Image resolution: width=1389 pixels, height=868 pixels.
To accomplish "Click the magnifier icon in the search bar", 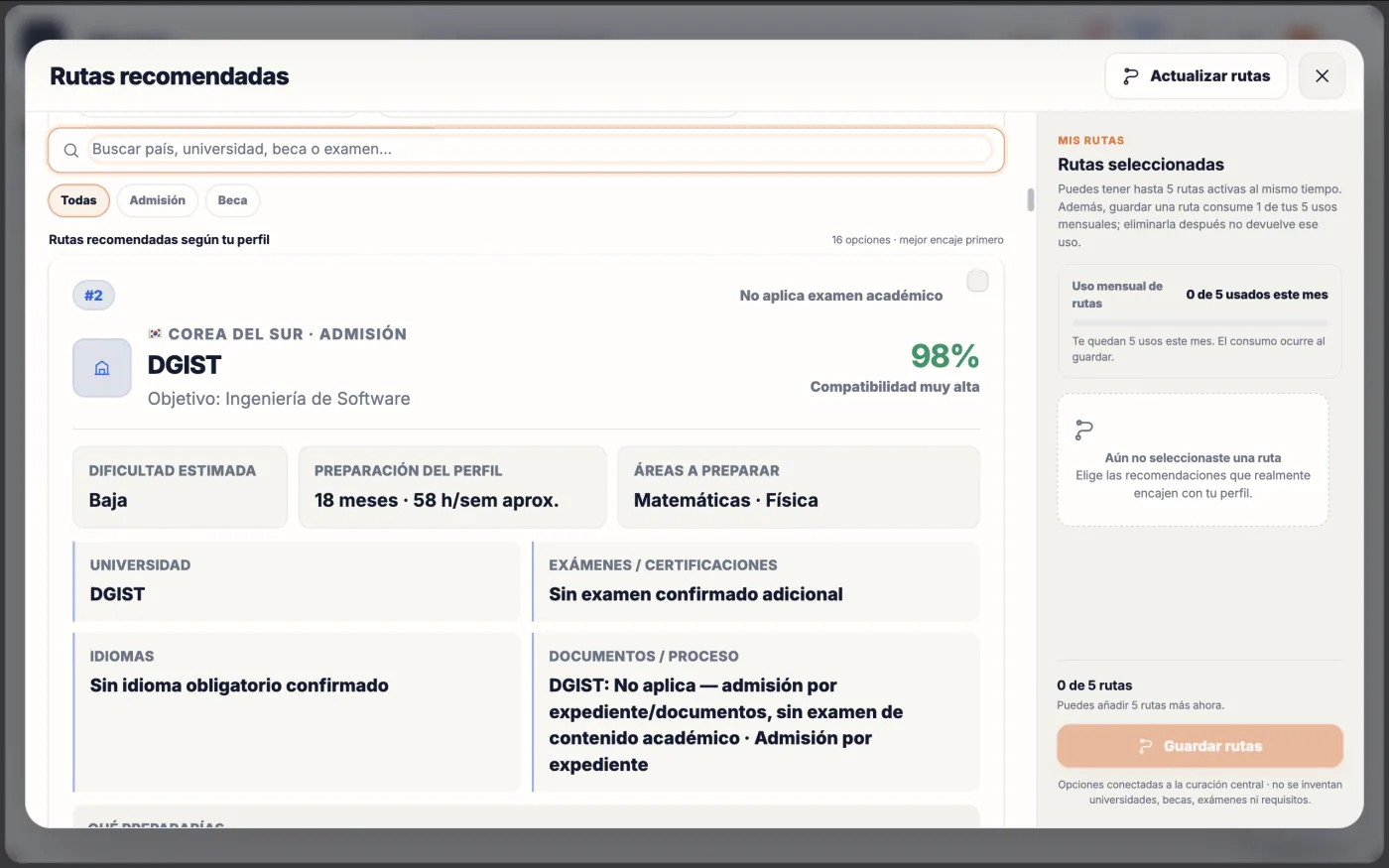I will [71, 150].
